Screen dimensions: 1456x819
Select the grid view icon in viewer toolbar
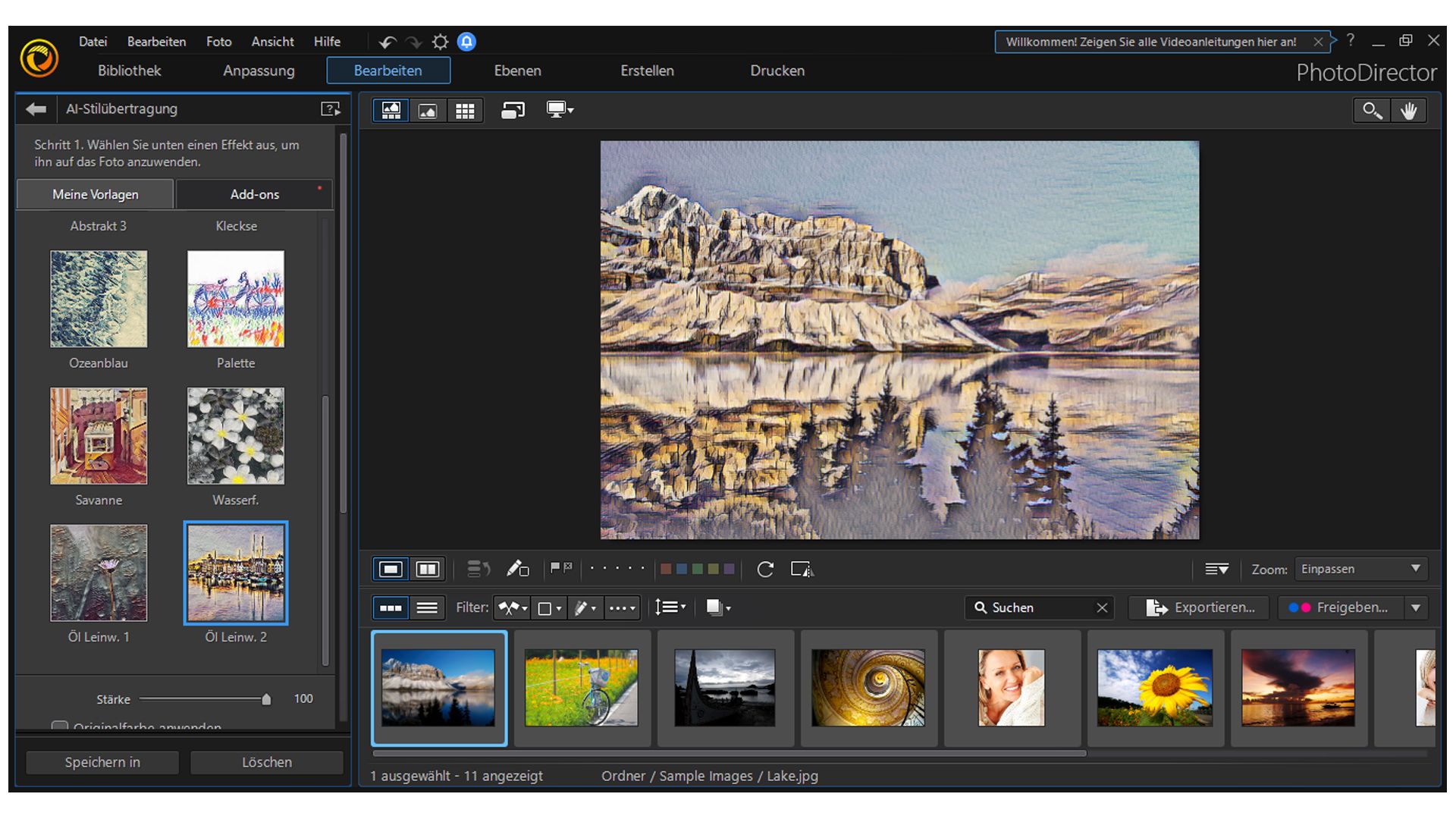coord(466,110)
